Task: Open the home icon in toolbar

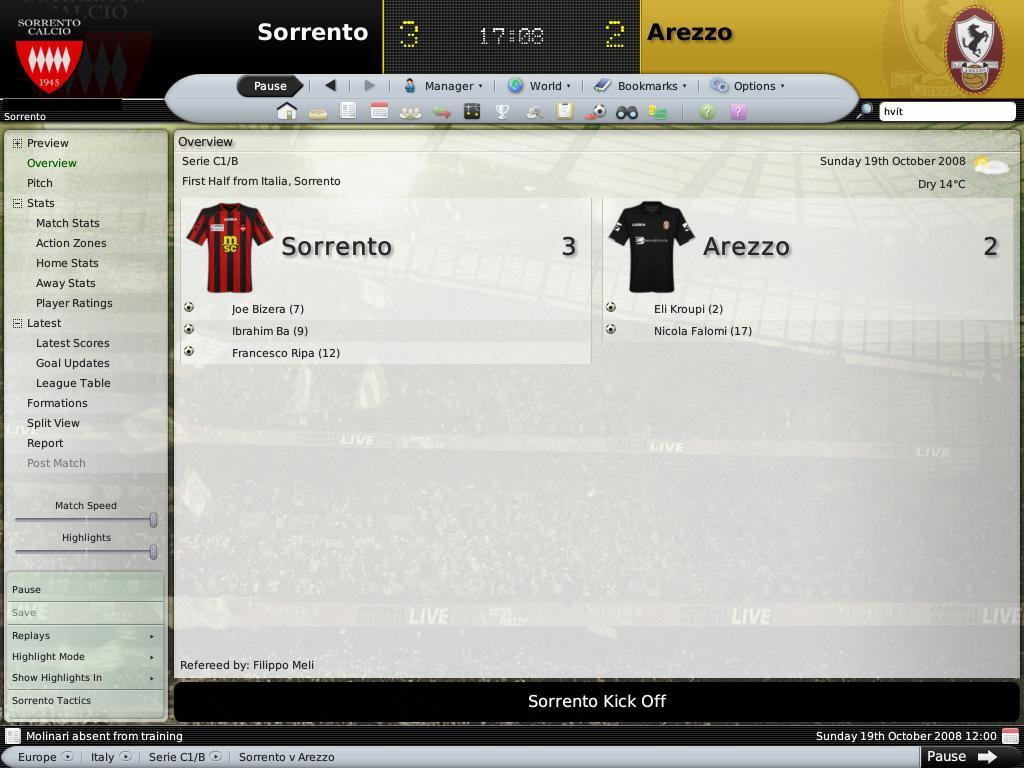Action: point(286,112)
